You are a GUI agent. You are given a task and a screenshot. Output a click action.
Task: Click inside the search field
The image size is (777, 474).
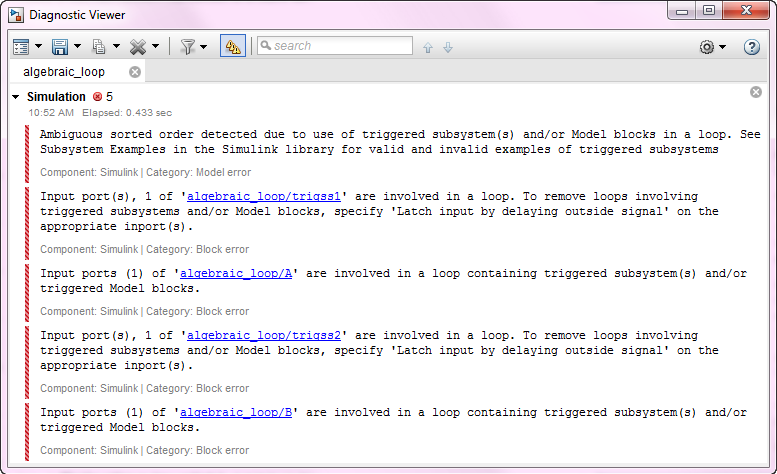pos(335,46)
